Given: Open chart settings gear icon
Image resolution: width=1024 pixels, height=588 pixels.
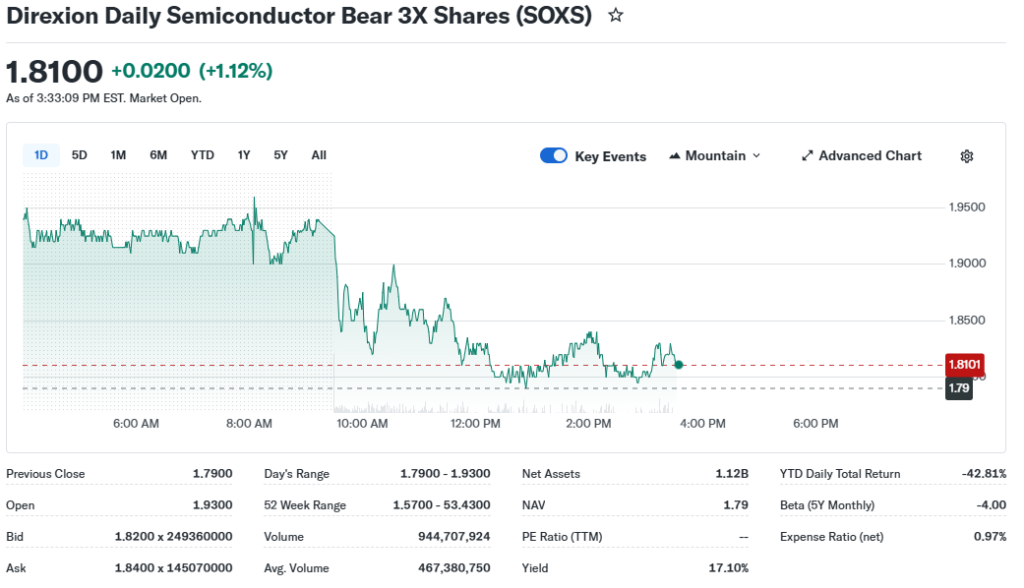Looking at the screenshot, I should coord(966,156).
